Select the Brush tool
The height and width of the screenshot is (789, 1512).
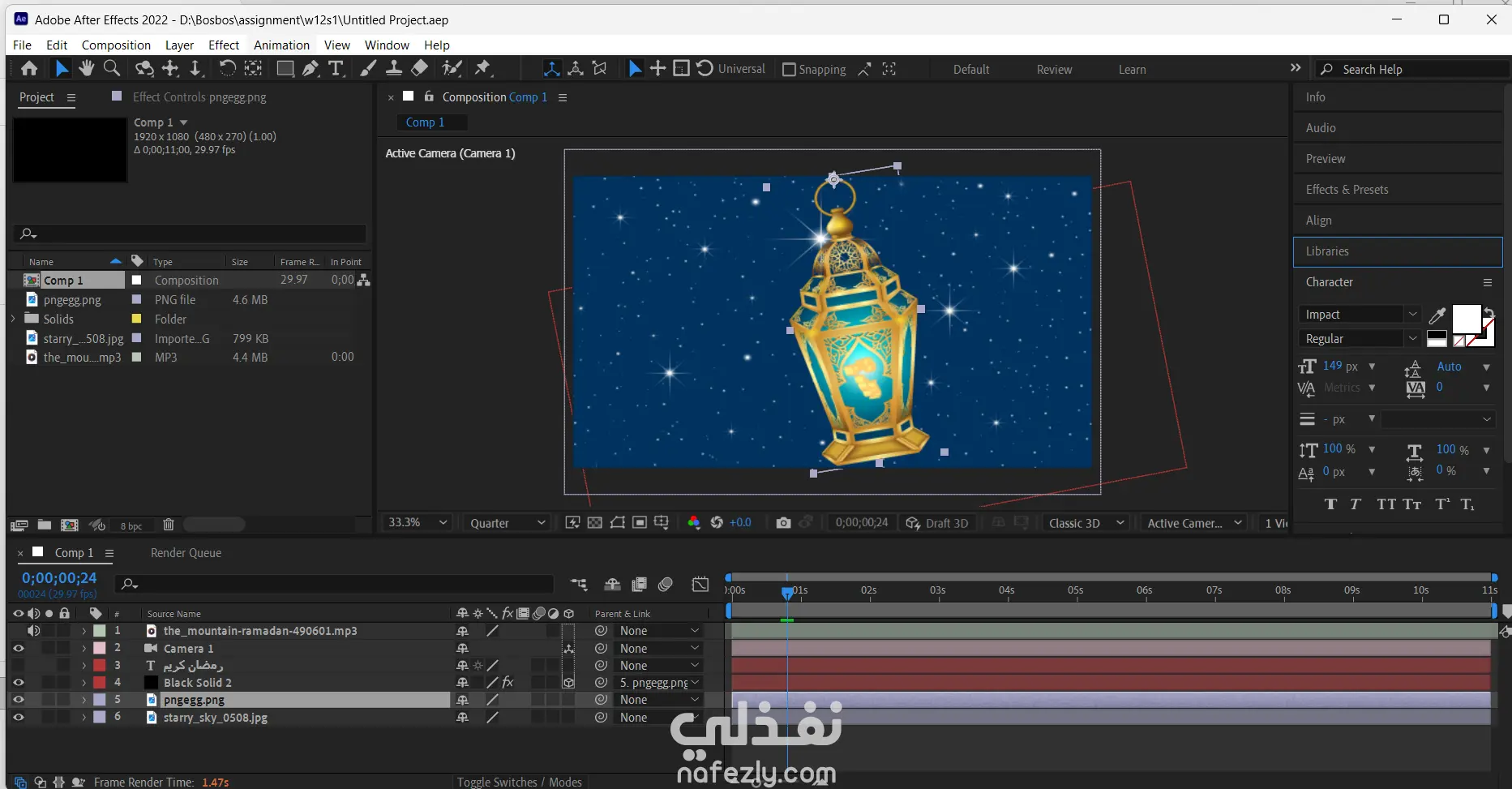click(368, 69)
